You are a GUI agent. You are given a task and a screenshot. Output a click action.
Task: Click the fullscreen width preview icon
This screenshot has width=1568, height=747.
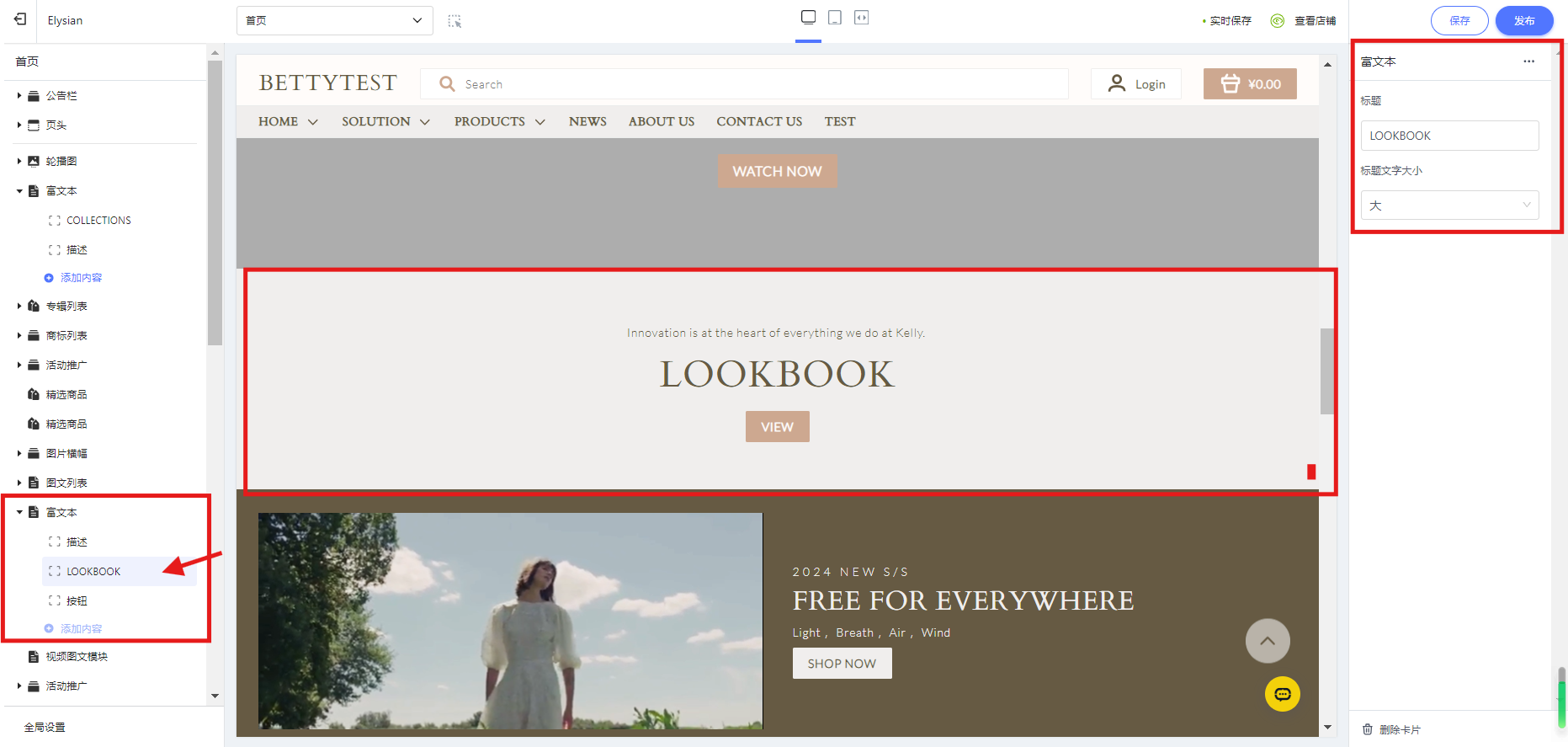(861, 18)
